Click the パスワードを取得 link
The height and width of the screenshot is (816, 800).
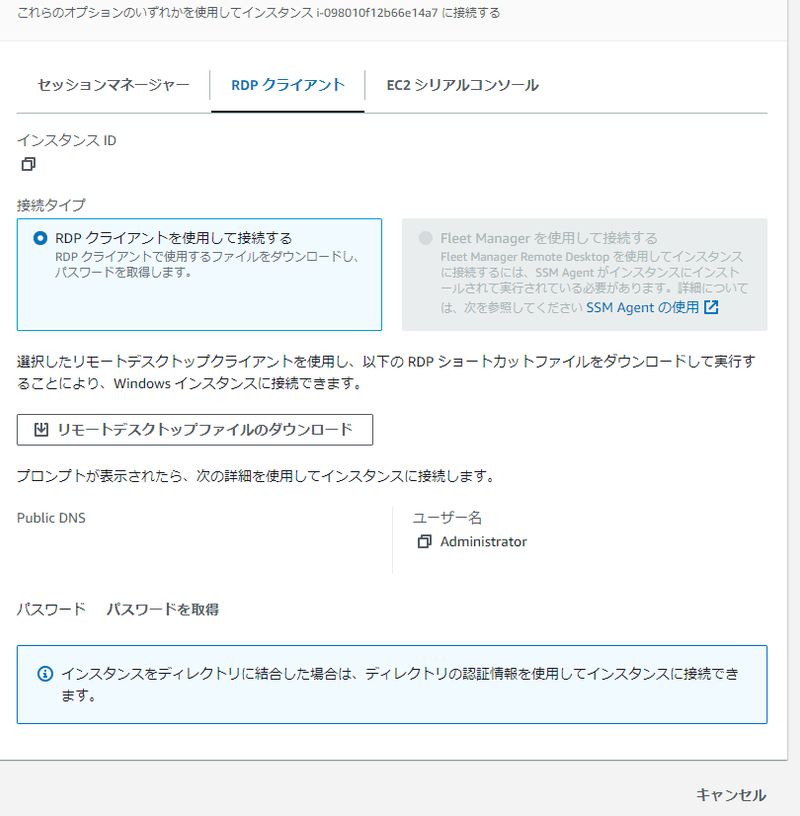coord(163,609)
